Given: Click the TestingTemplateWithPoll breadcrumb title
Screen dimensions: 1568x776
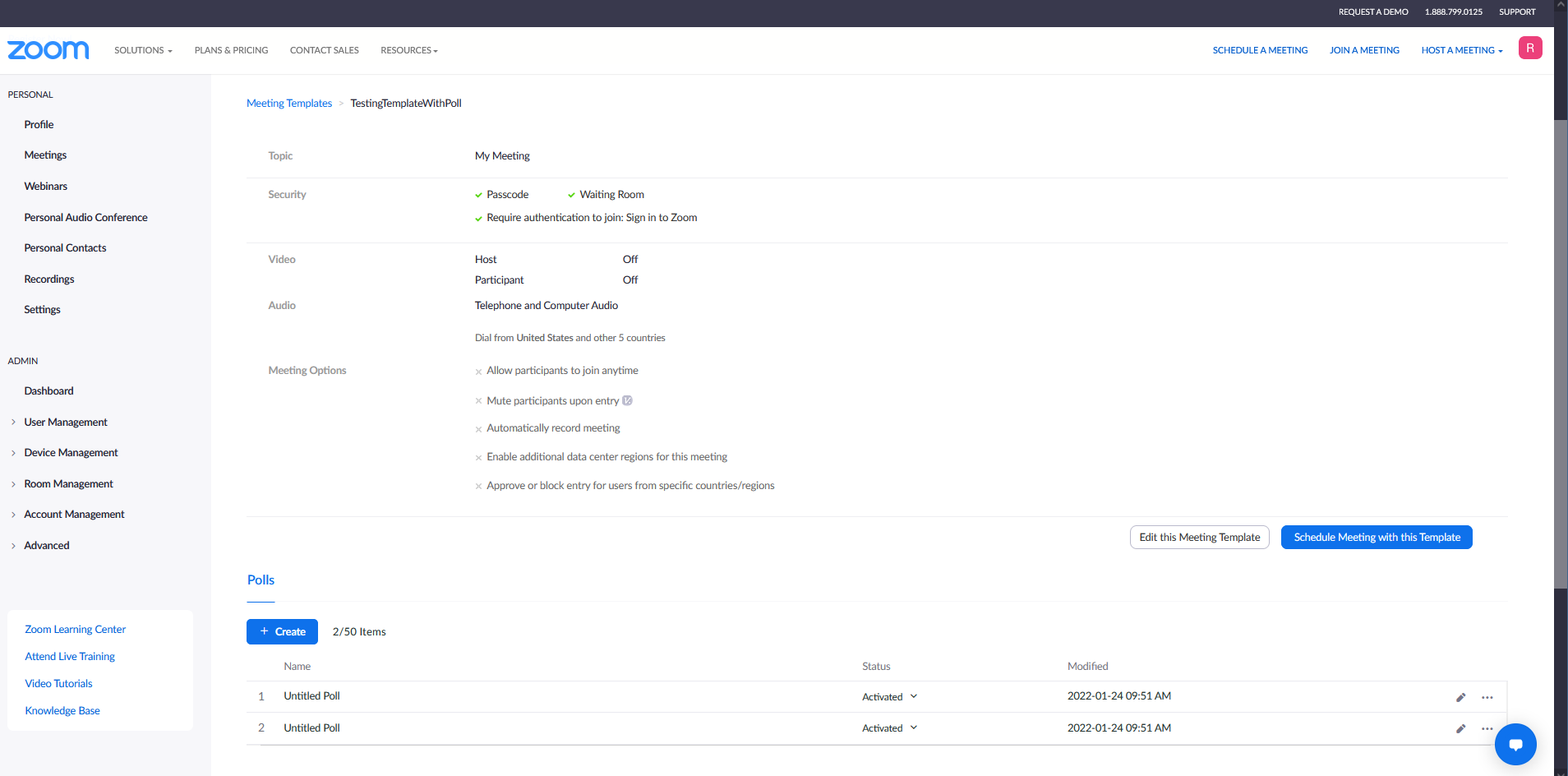Looking at the screenshot, I should 406,104.
